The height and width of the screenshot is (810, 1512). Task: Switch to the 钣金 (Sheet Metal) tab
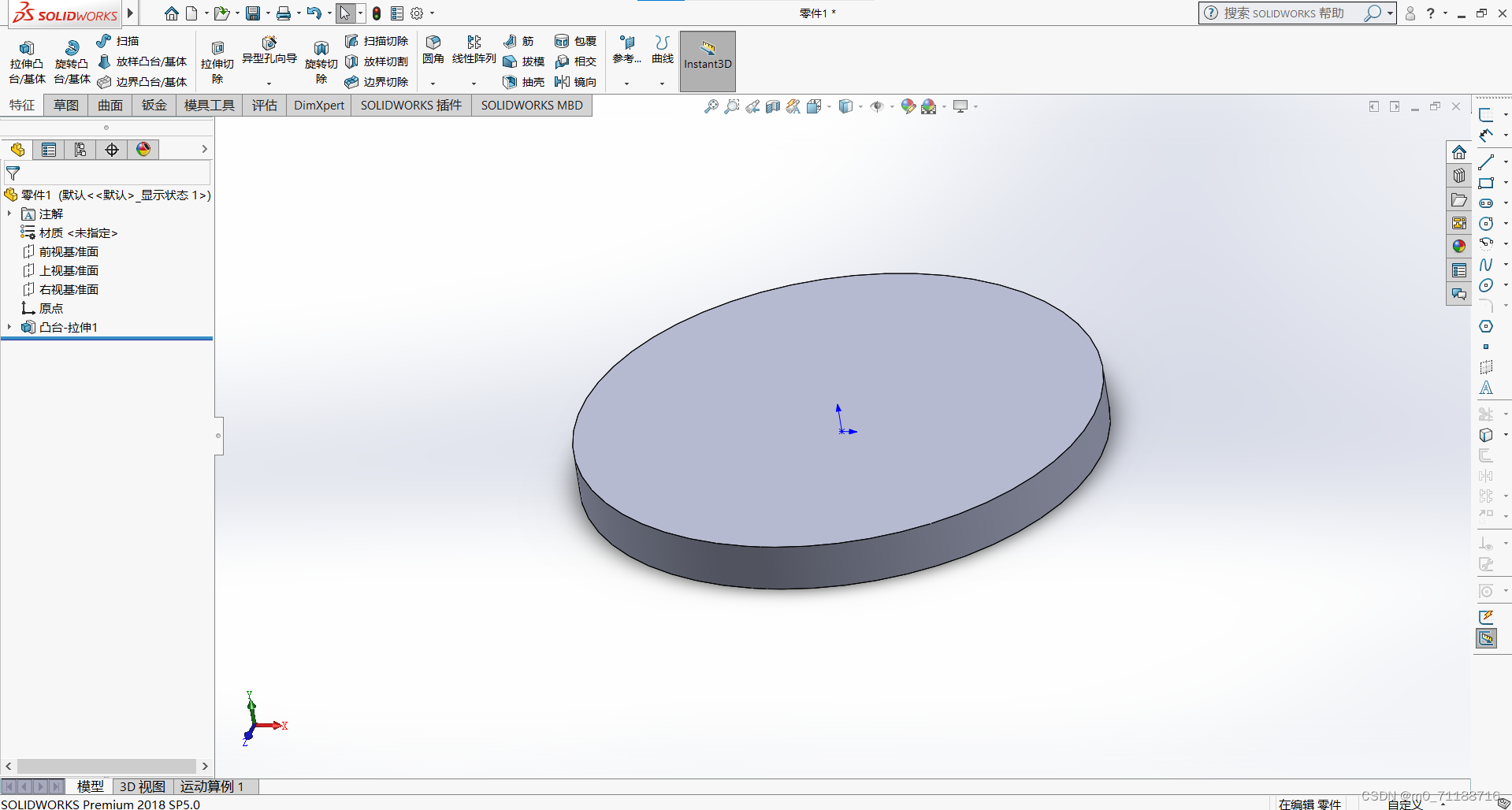[x=154, y=106]
